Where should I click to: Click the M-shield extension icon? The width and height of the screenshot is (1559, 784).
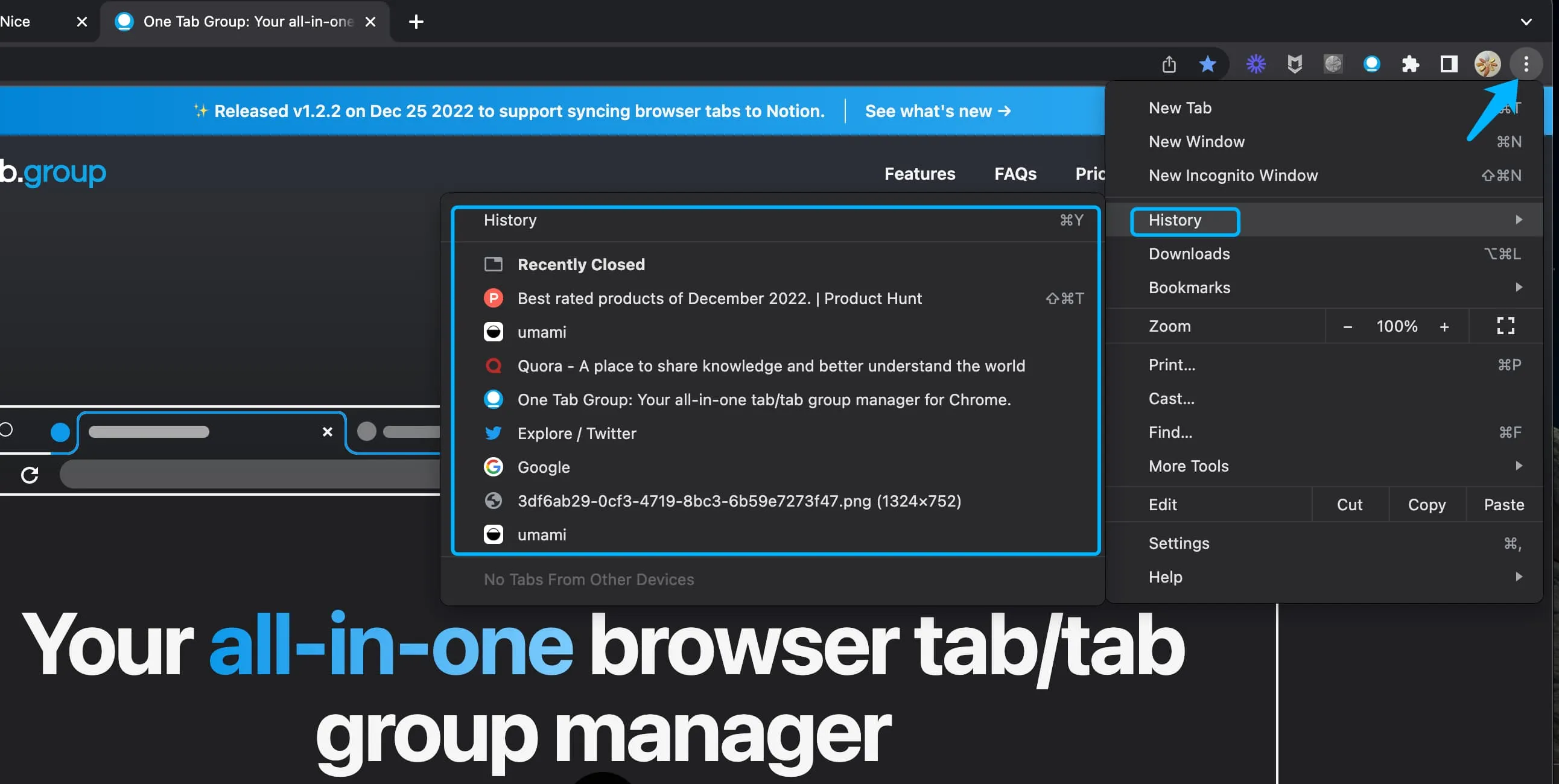pos(1295,64)
